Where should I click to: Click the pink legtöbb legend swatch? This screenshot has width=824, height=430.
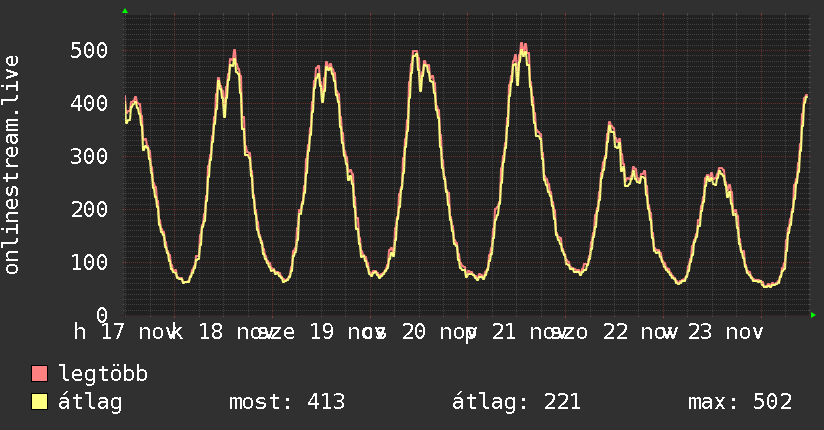39,374
